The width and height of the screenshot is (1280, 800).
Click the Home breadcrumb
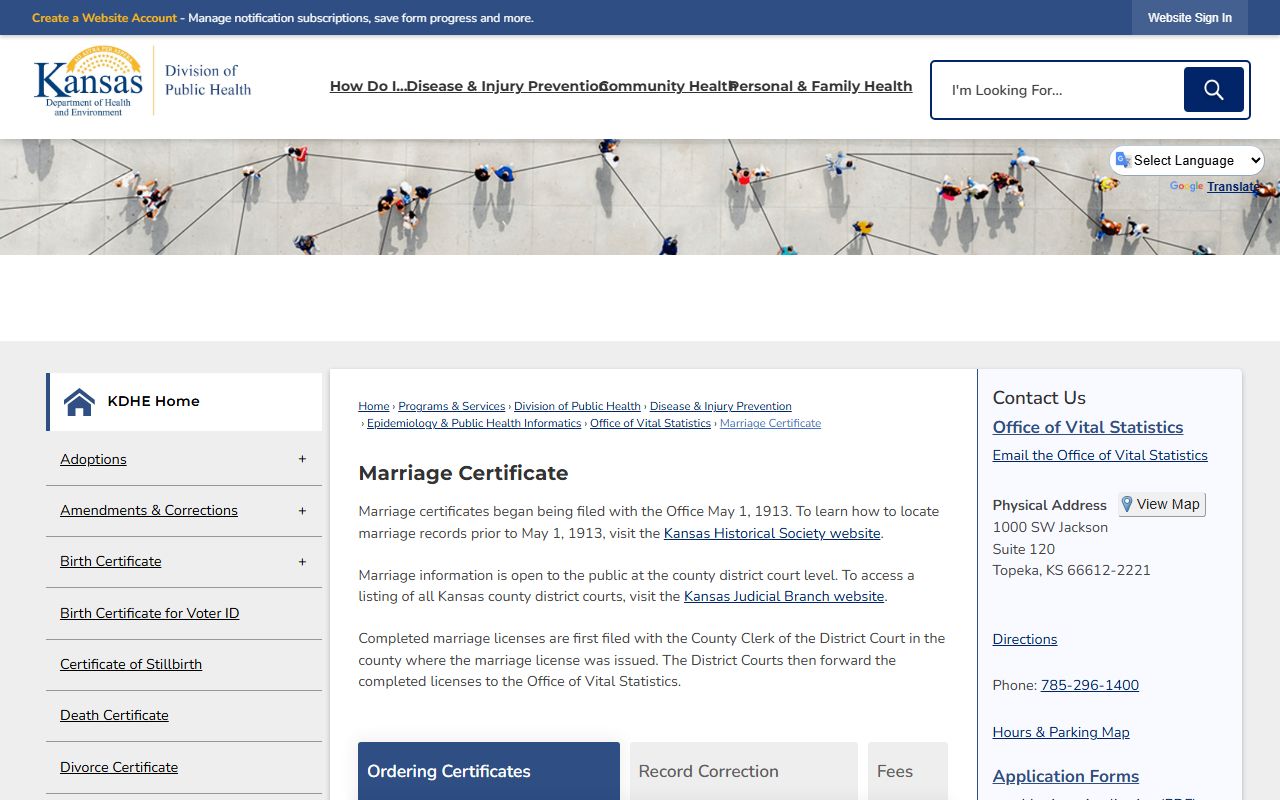tap(374, 406)
